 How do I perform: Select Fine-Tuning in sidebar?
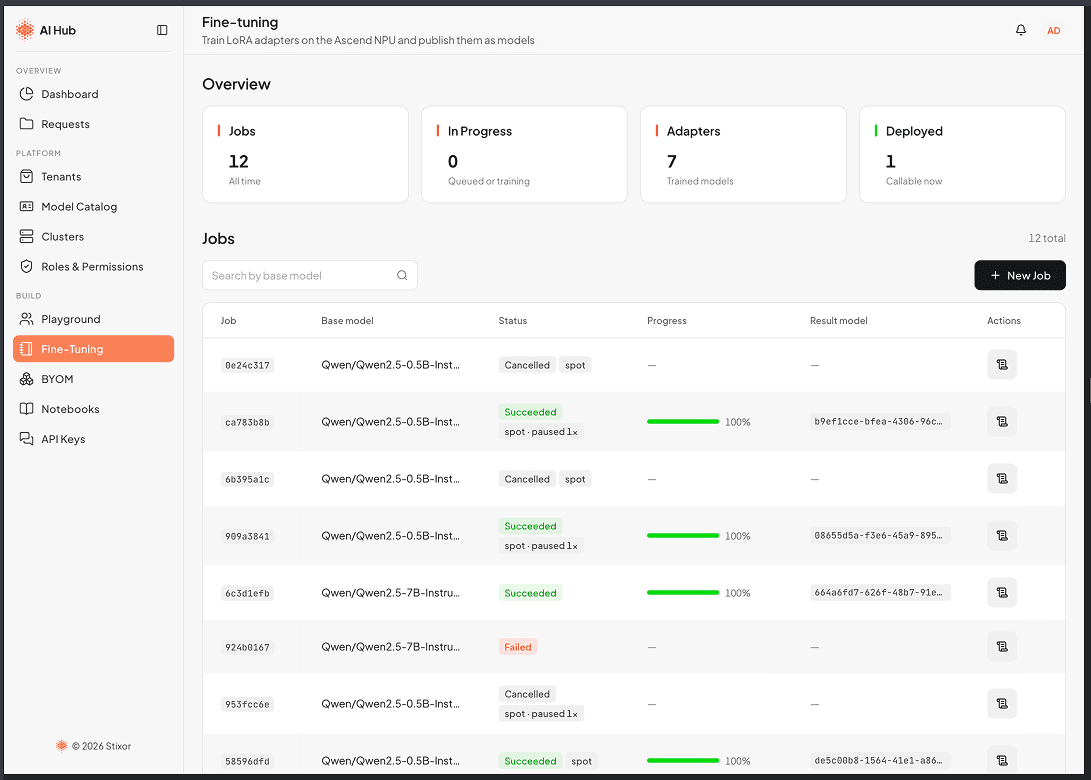point(93,349)
